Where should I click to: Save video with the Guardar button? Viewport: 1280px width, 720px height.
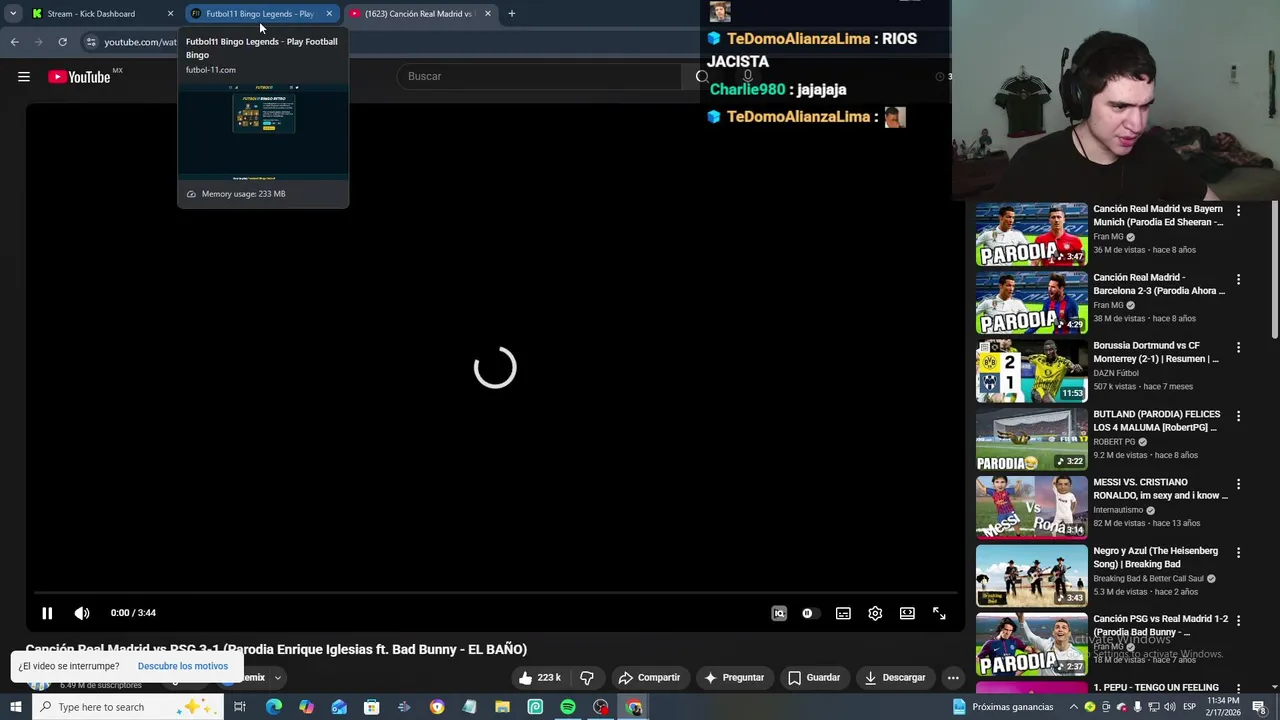point(813,677)
